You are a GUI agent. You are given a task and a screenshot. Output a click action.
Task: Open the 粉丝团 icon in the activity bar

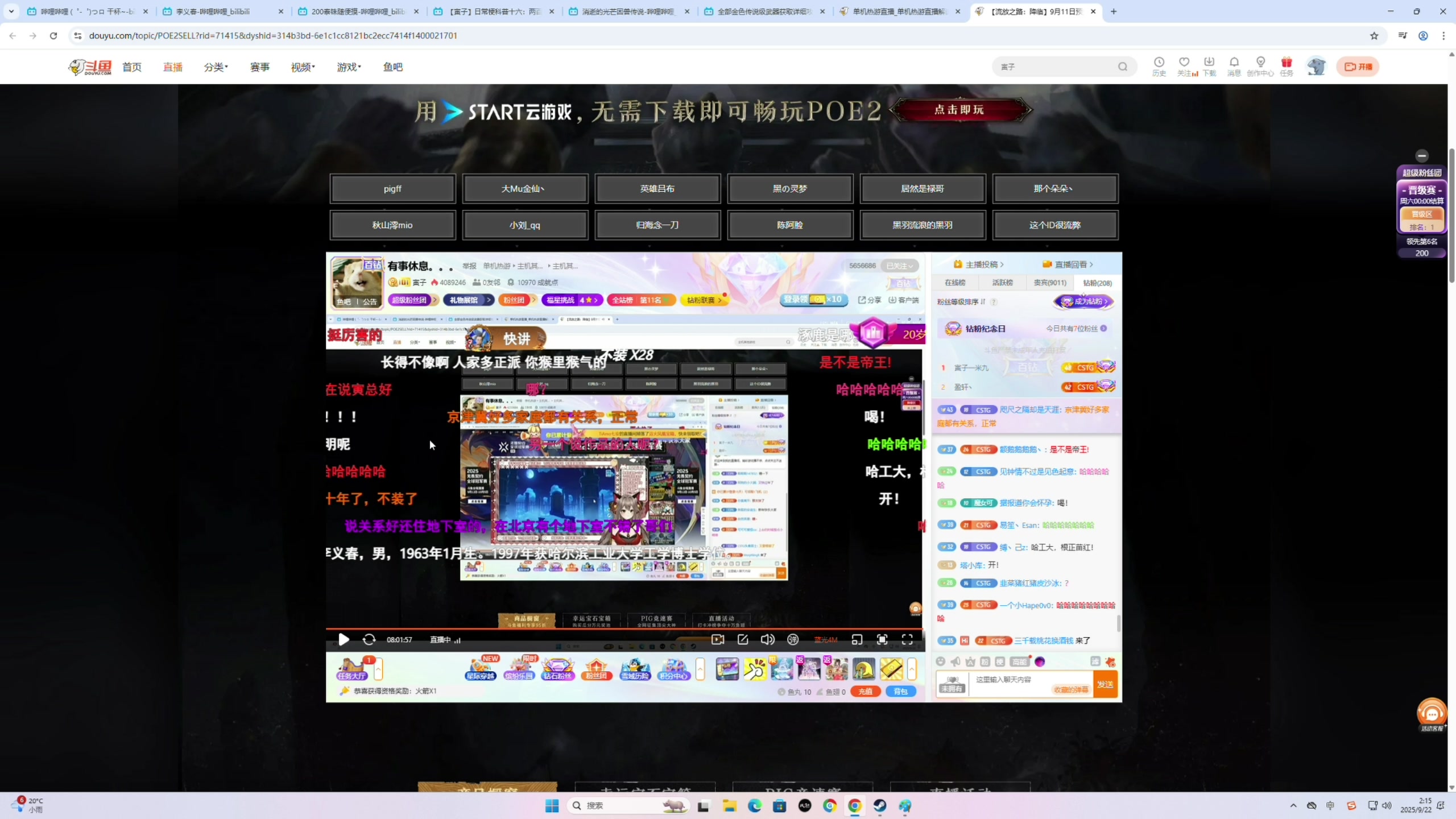pos(596,669)
